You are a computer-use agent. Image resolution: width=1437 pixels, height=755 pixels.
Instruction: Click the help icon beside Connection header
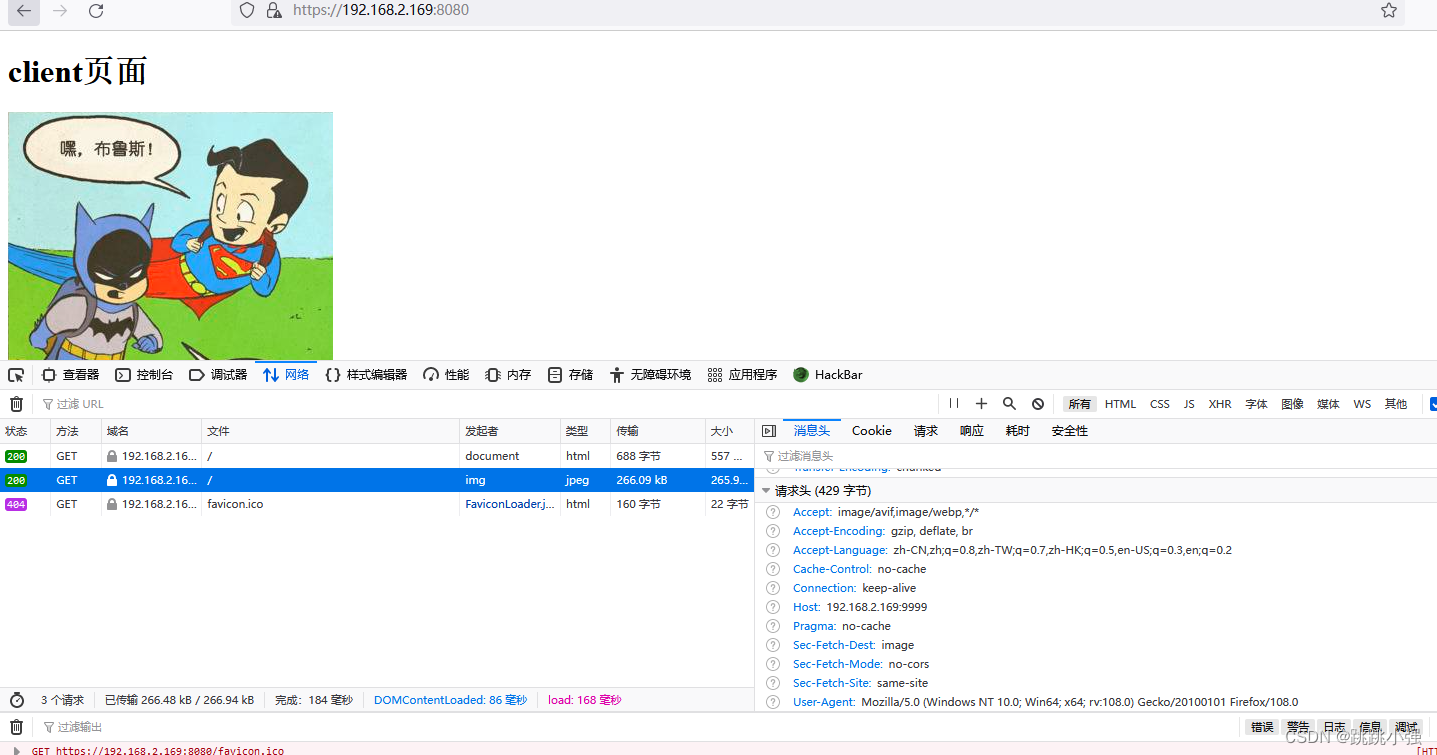coord(772,588)
